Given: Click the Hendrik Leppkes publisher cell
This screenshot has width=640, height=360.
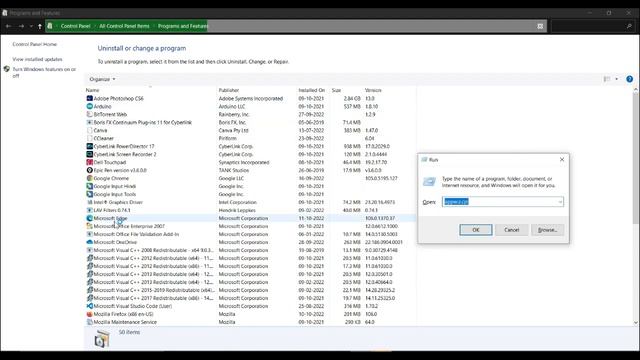Looking at the screenshot, I should click(x=237, y=210).
